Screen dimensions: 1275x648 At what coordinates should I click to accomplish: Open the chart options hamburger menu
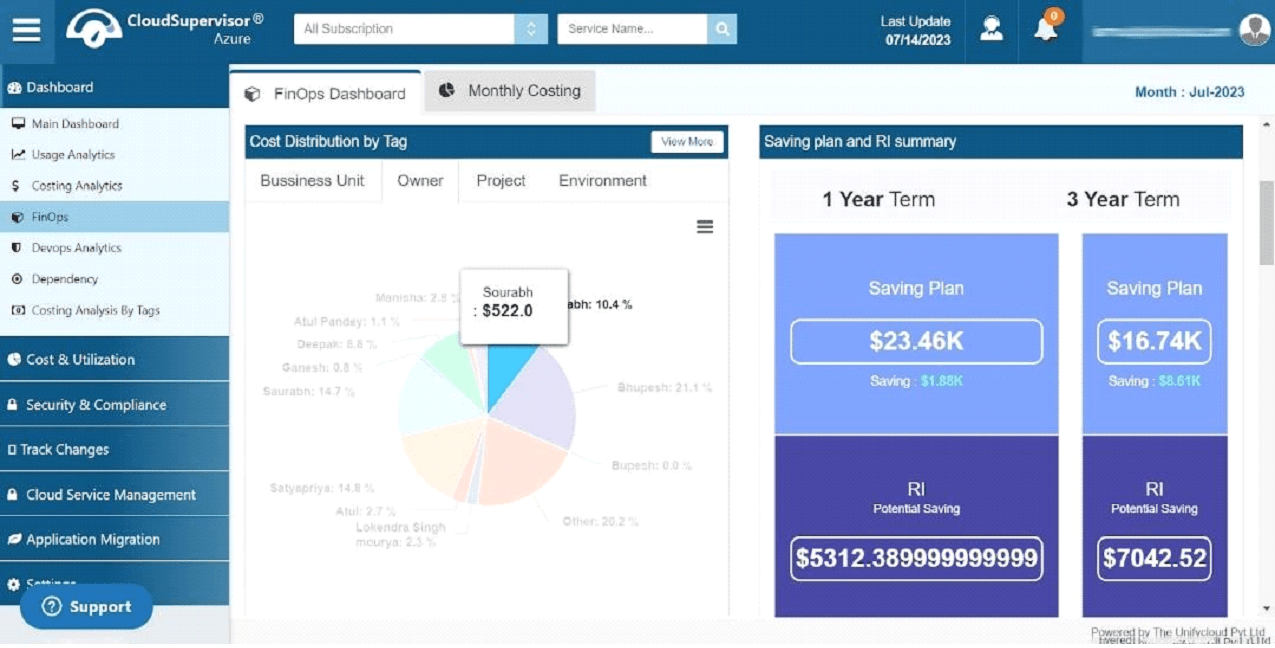coord(705,227)
